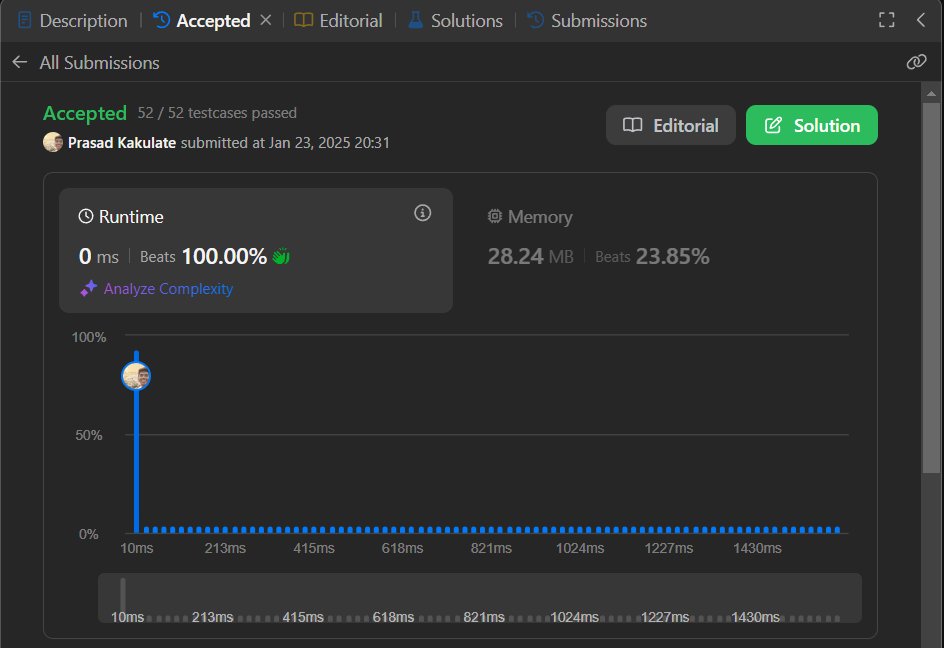Click the Runtime clock icon
The image size is (944, 648).
[86, 216]
